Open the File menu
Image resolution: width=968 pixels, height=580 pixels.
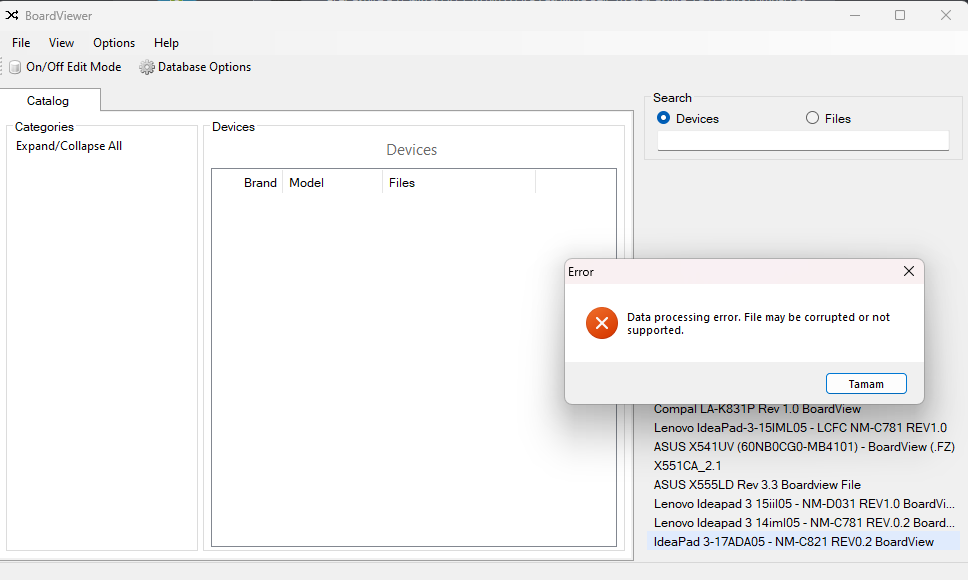[21, 43]
